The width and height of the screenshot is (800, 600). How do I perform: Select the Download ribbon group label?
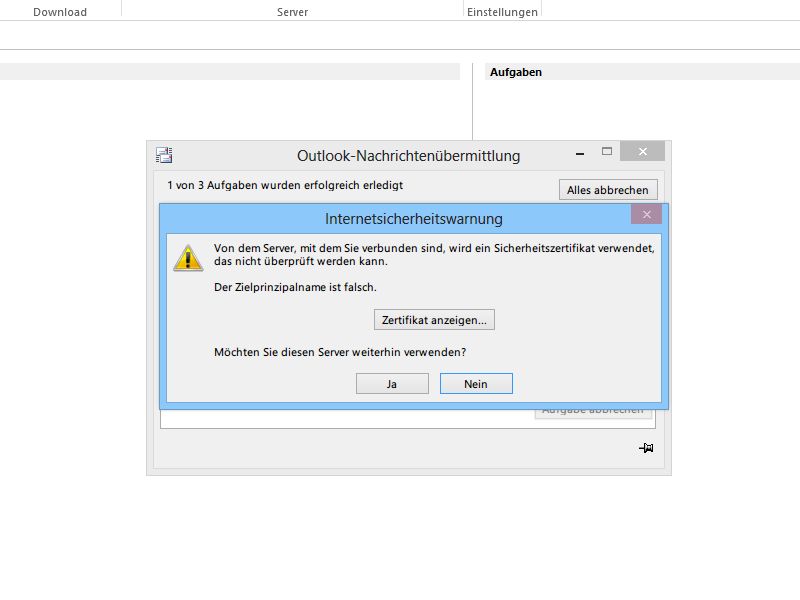coord(60,12)
